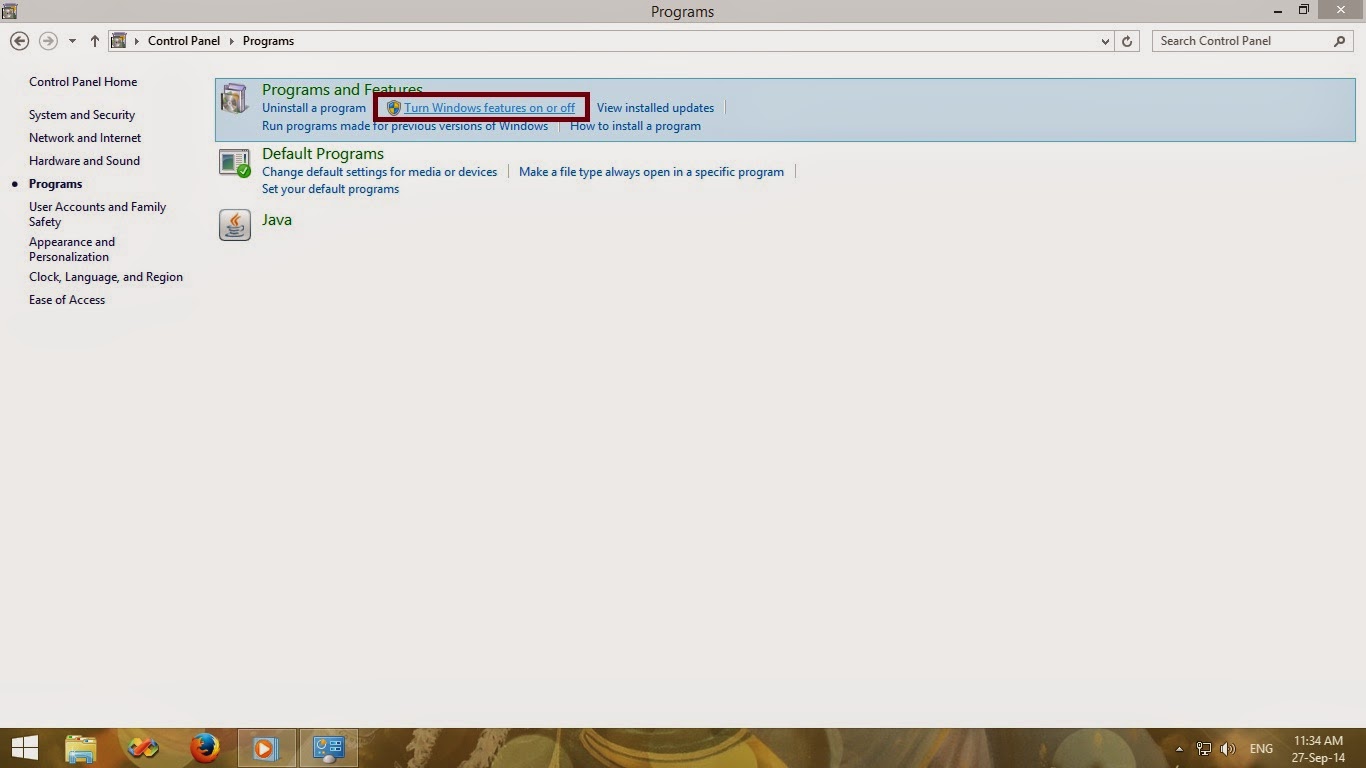
Task: Open Control Panel Home
Action: click(83, 82)
